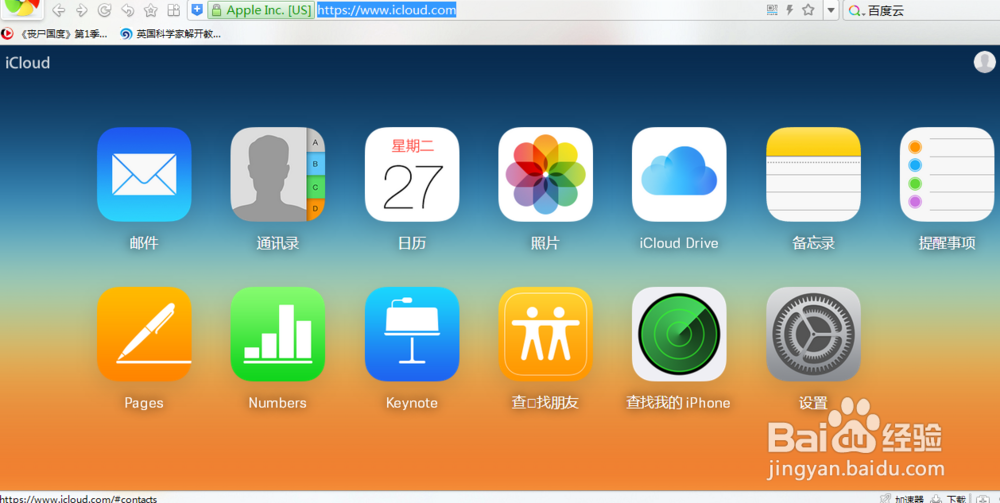Open the Calendar (日历) app icon
Screen dimensions: 1000x503
pos(412,175)
